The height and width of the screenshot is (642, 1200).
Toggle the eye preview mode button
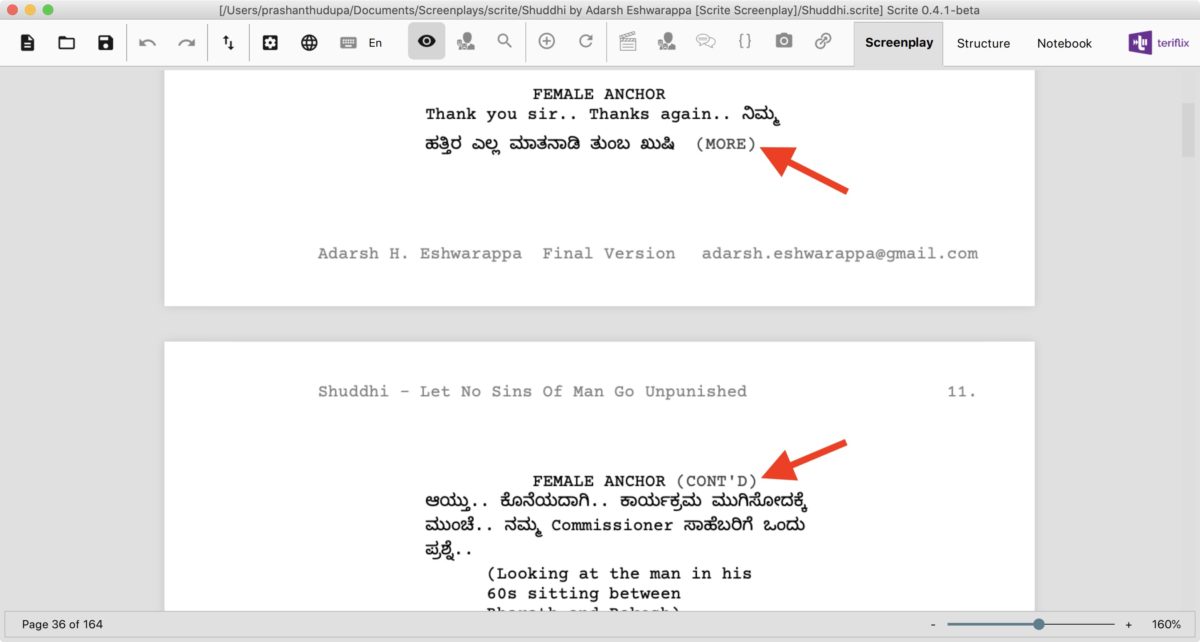pos(427,42)
